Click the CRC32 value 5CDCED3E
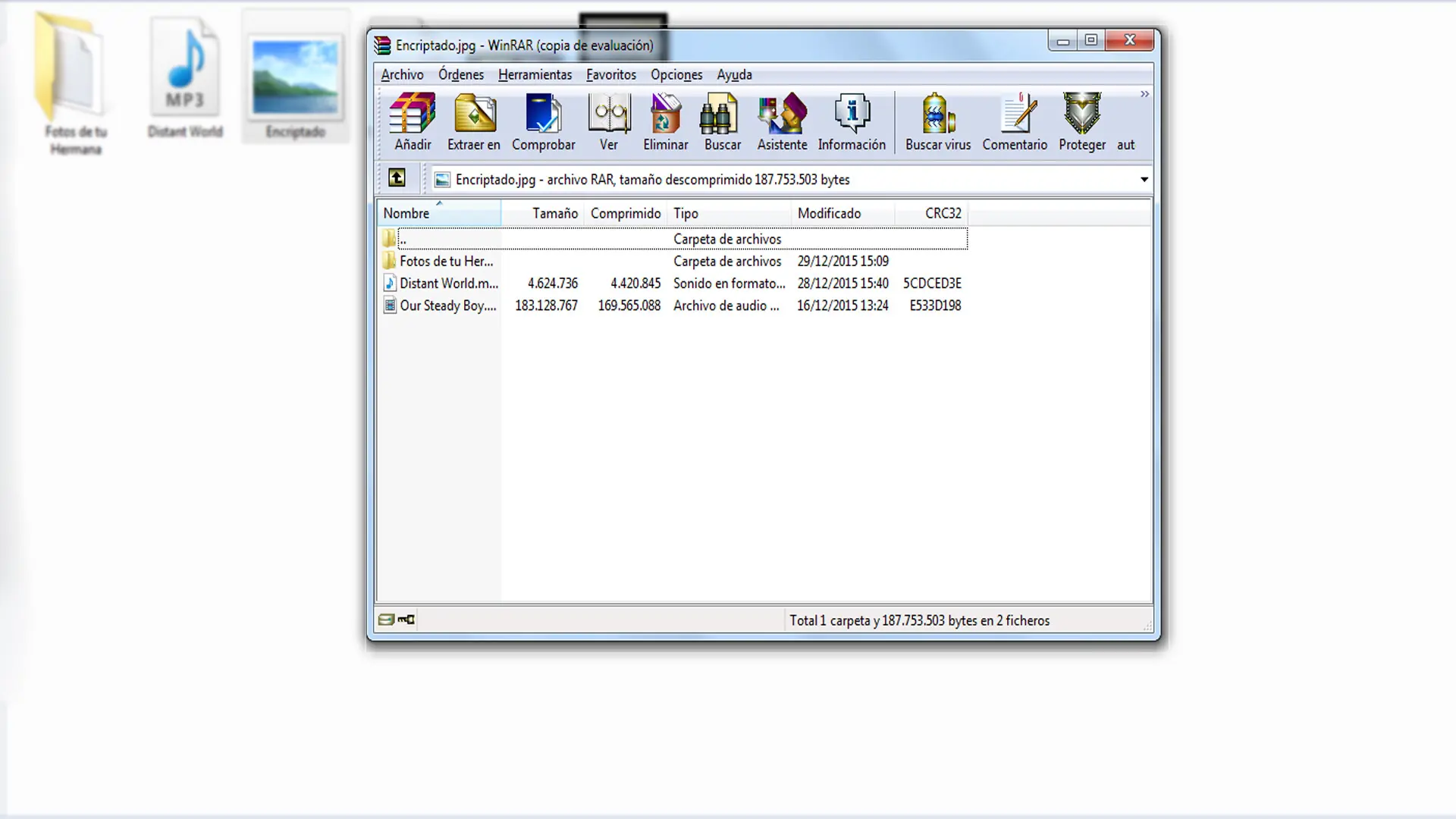Screen dimensions: 1456x819 point(932,283)
